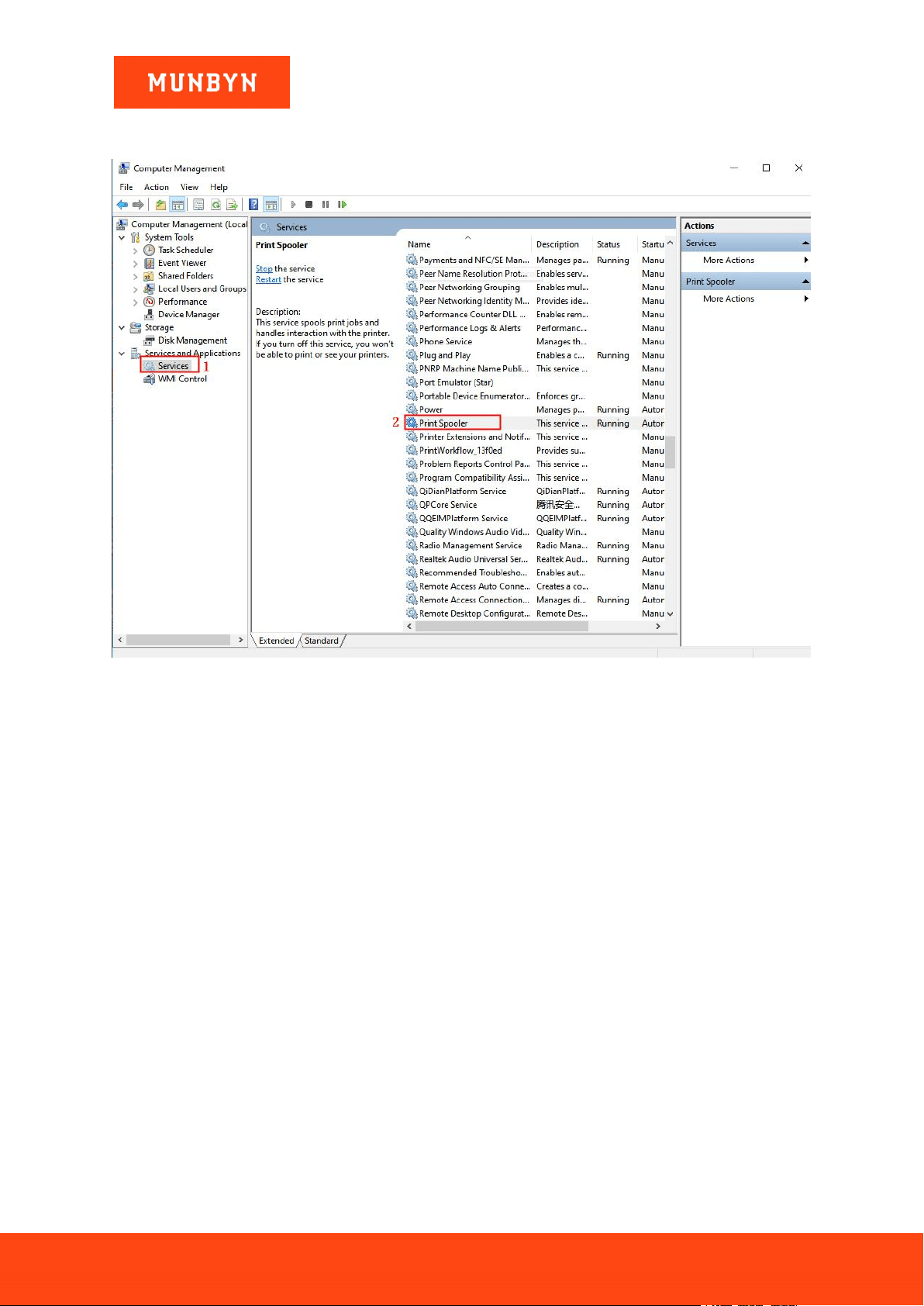Click the Export List toolbar icon

(232, 205)
